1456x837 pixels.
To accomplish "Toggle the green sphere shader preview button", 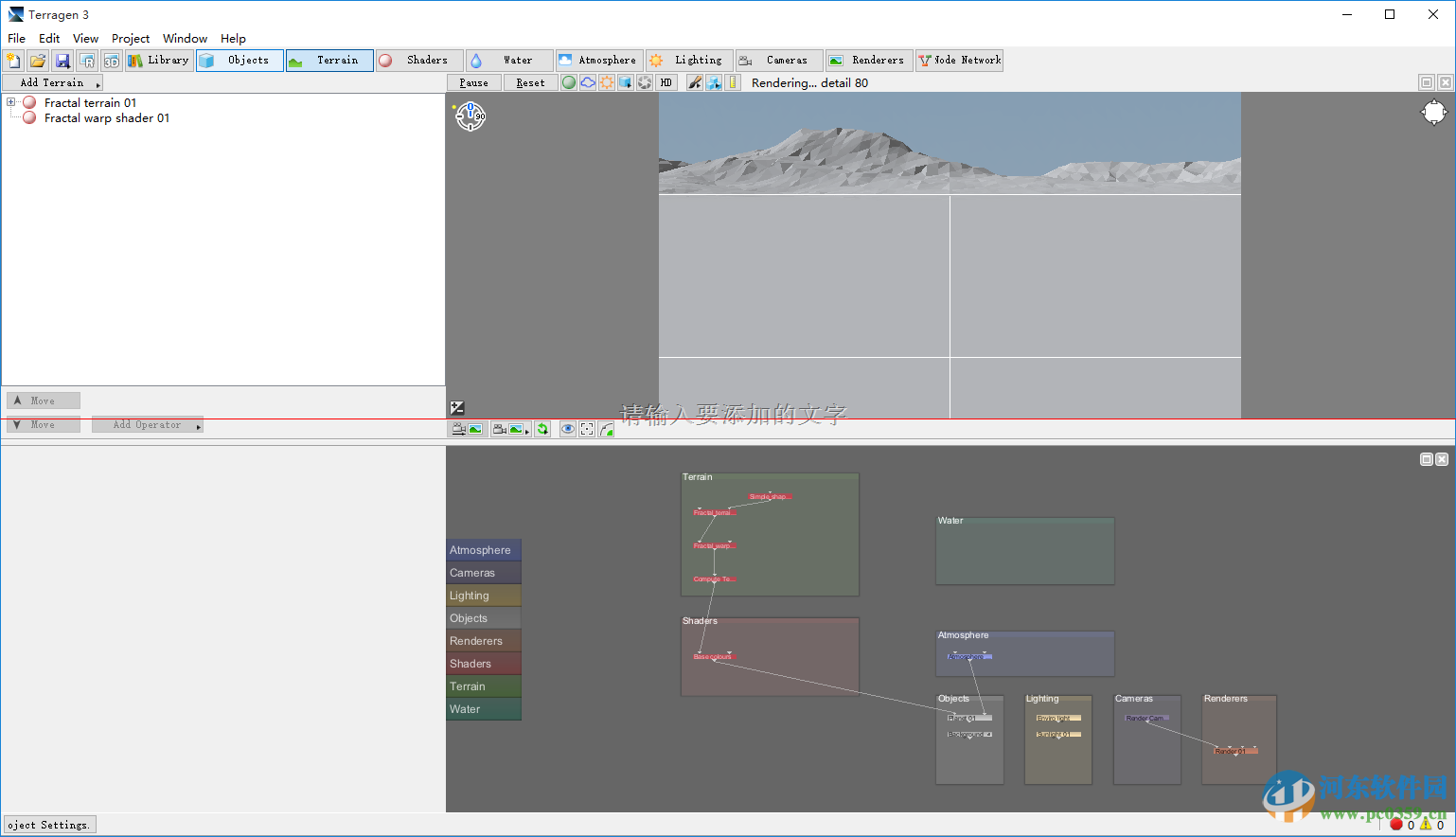I will click(x=569, y=83).
